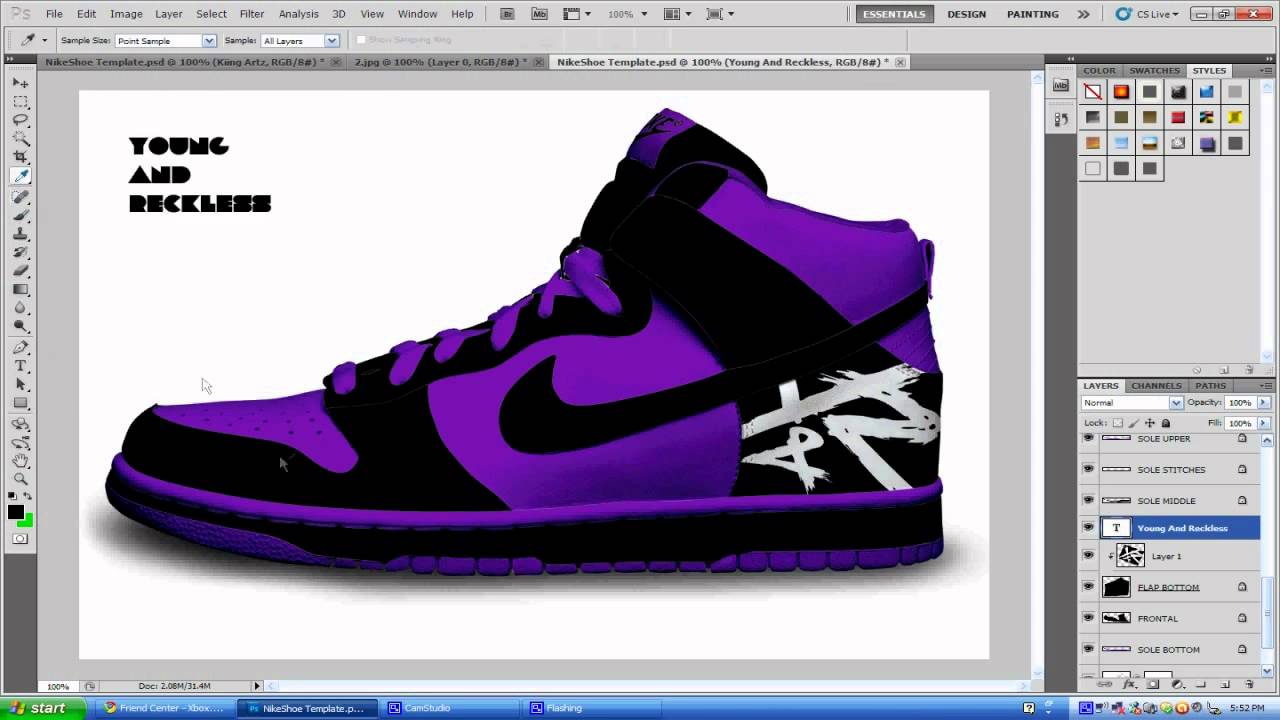The width and height of the screenshot is (1280, 720).
Task: Select the Eyedropper tool in toolbox
Action: click(20, 176)
